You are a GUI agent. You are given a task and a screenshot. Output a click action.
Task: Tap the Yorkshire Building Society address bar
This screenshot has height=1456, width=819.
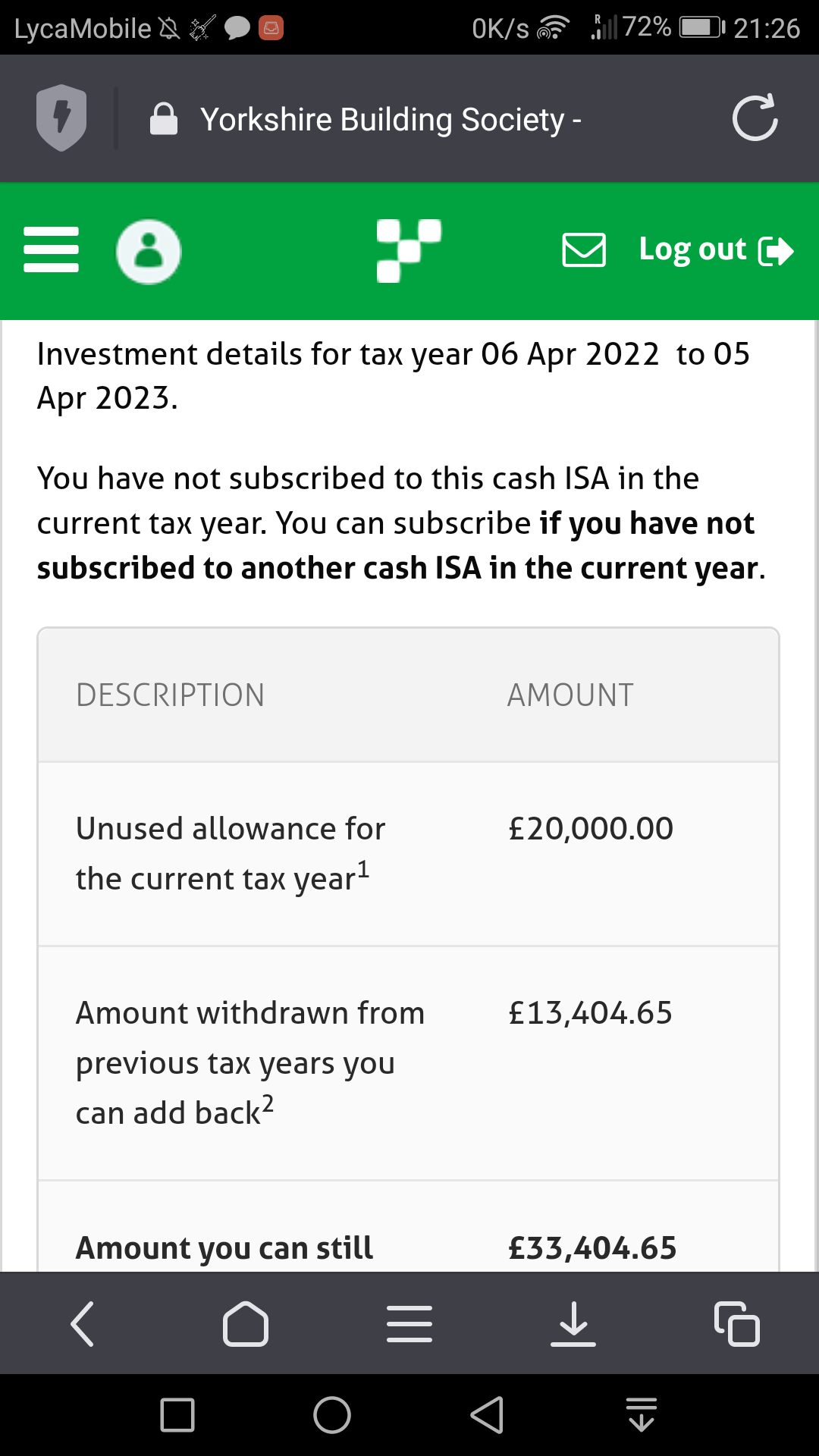pyautogui.click(x=391, y=120)
